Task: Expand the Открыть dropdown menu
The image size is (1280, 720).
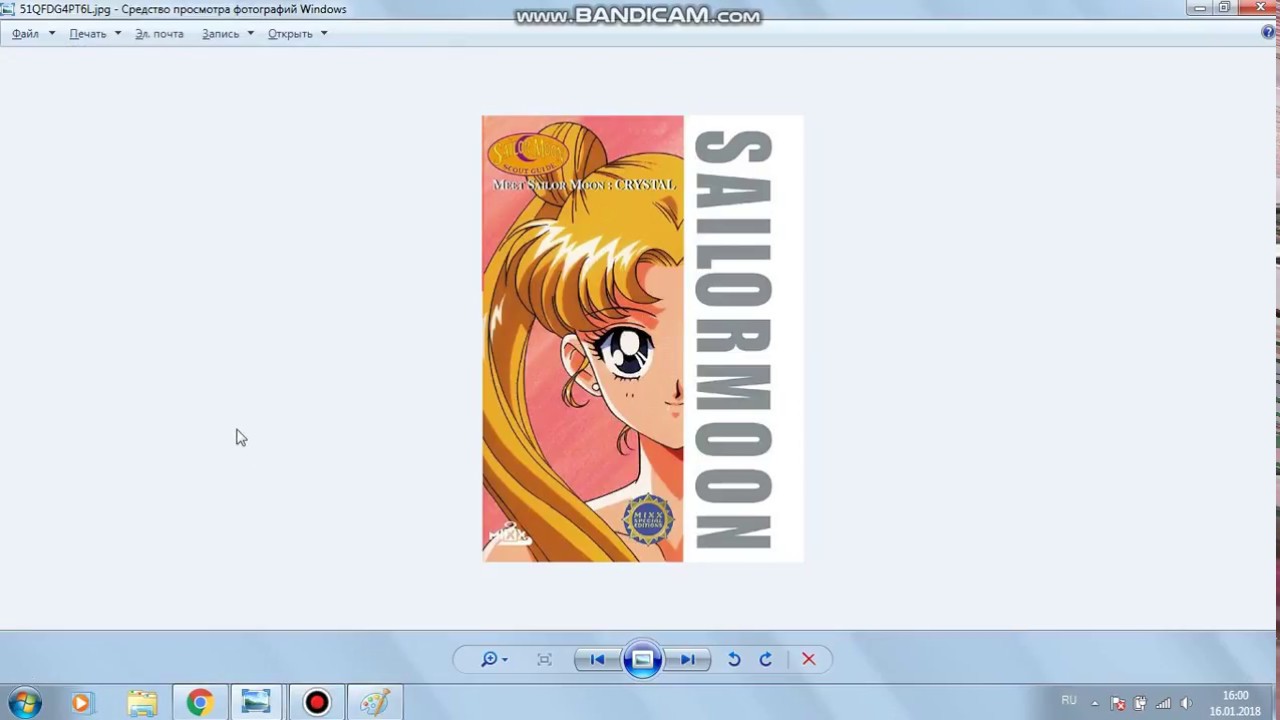Action: click(x=297, y=33)
